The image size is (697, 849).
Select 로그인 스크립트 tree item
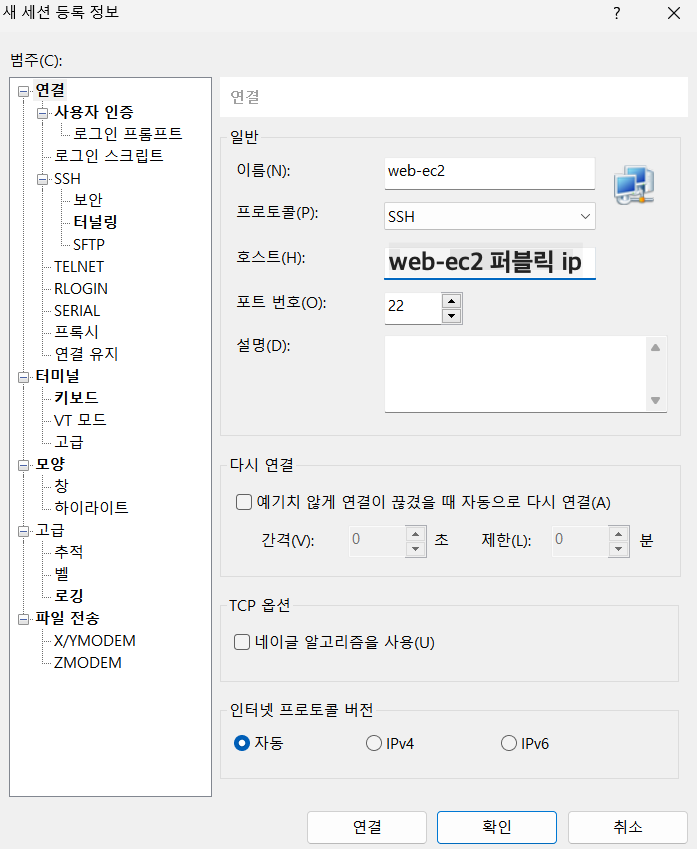(108, 156)
